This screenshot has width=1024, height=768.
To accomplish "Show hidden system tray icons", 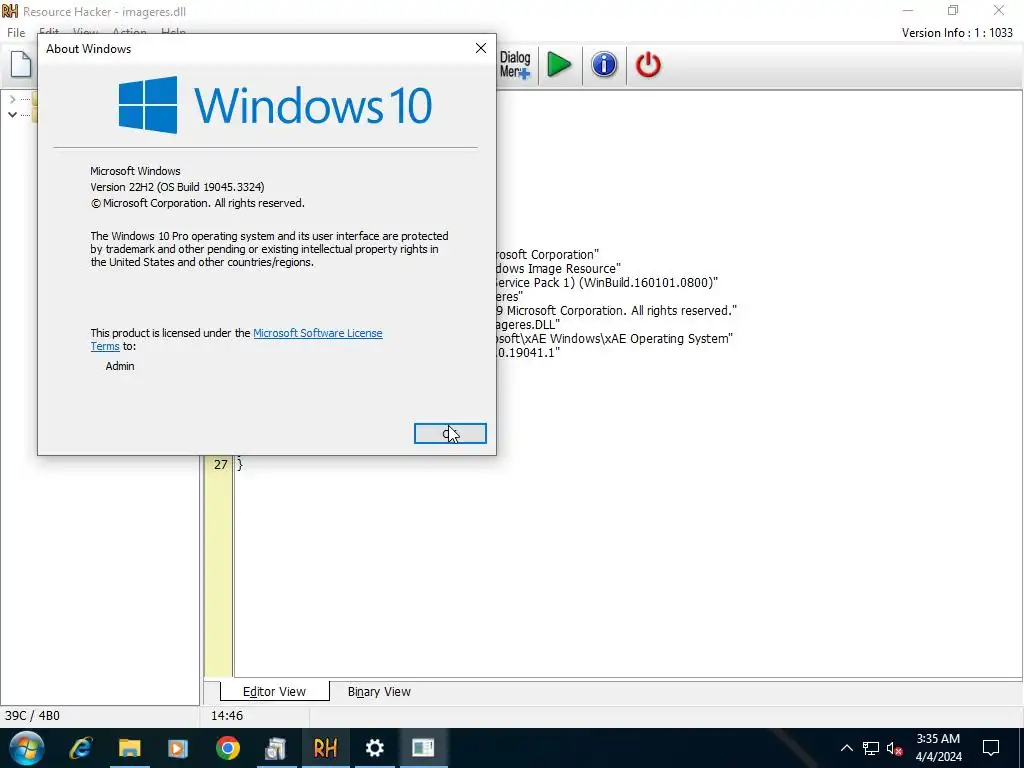I will (846, 748).
